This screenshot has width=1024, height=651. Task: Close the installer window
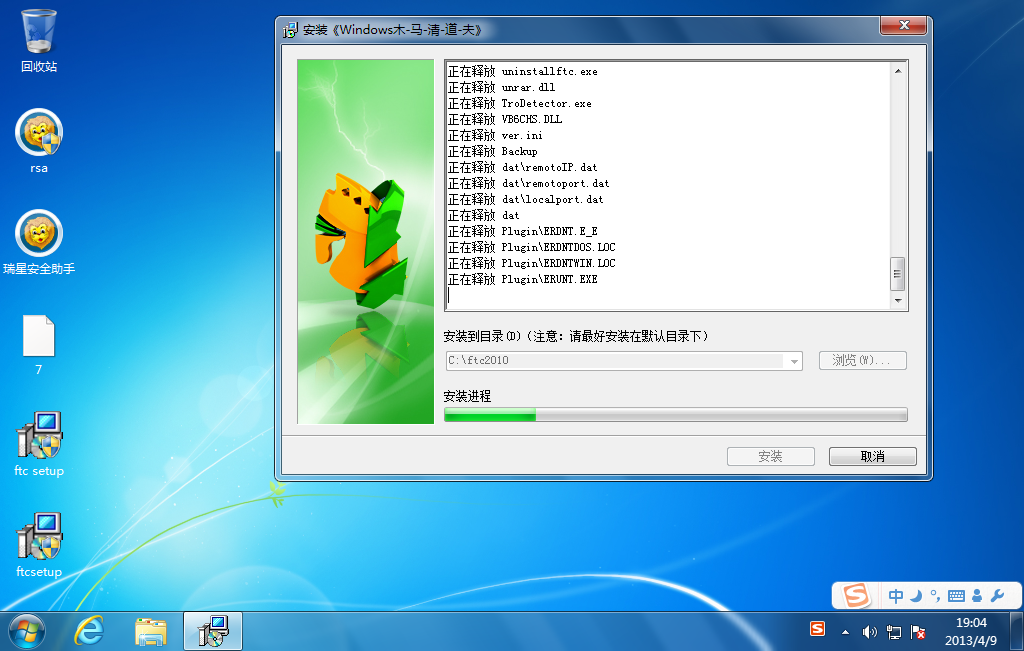click(x=904, y=25)
